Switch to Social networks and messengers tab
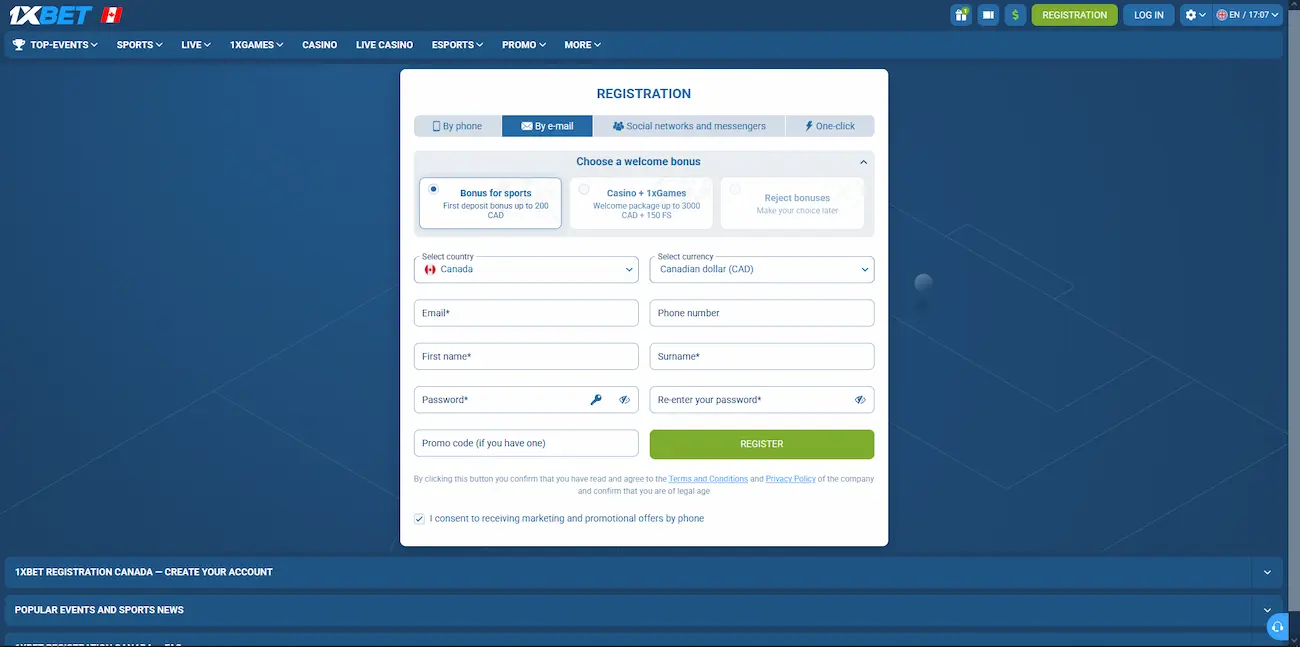1300x647 pixels. coord(689,126)
